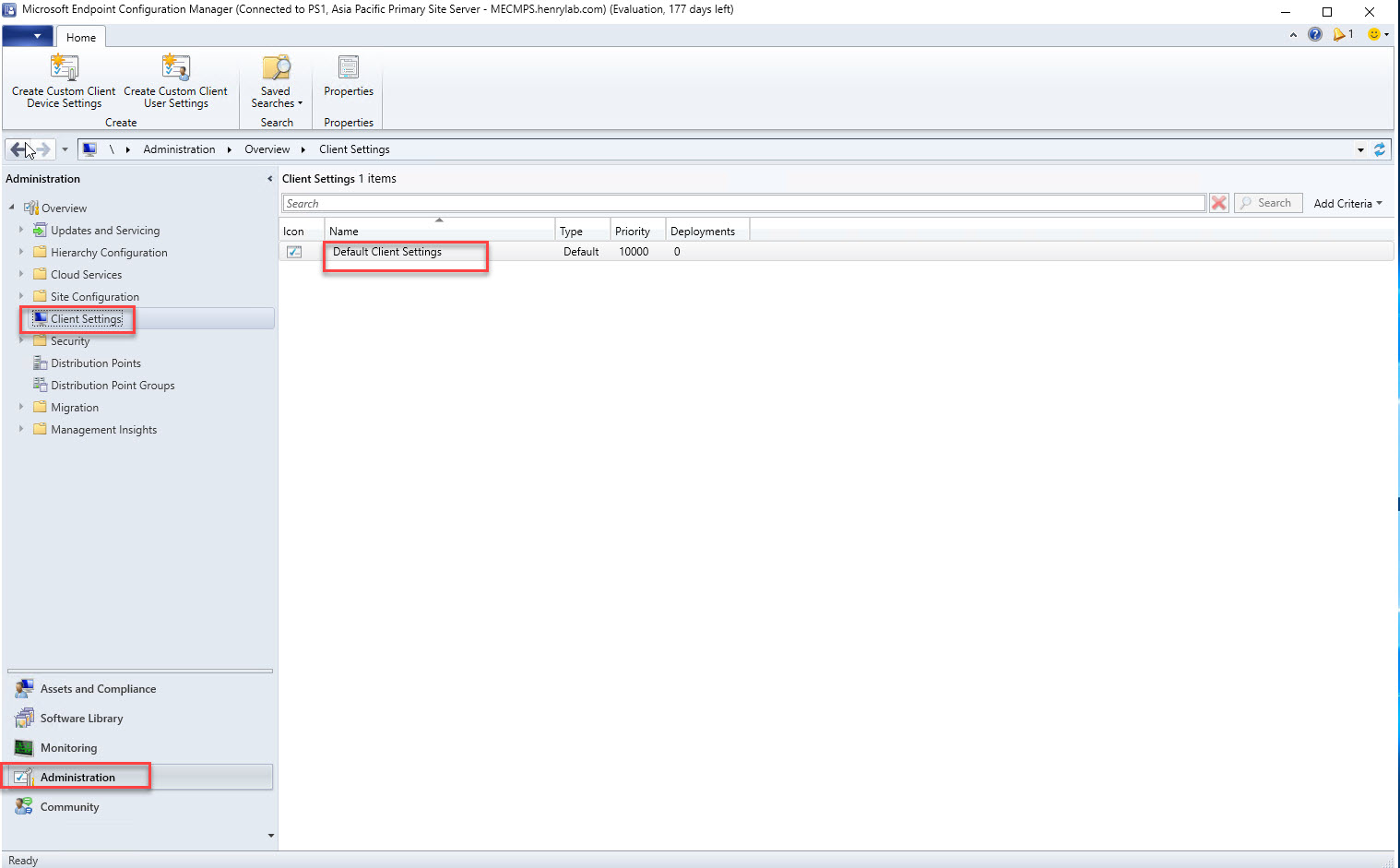Select the Home ribbon tab
This screenshot has width=1400, height=868.
pyautogui.click(x=81, y=38)
